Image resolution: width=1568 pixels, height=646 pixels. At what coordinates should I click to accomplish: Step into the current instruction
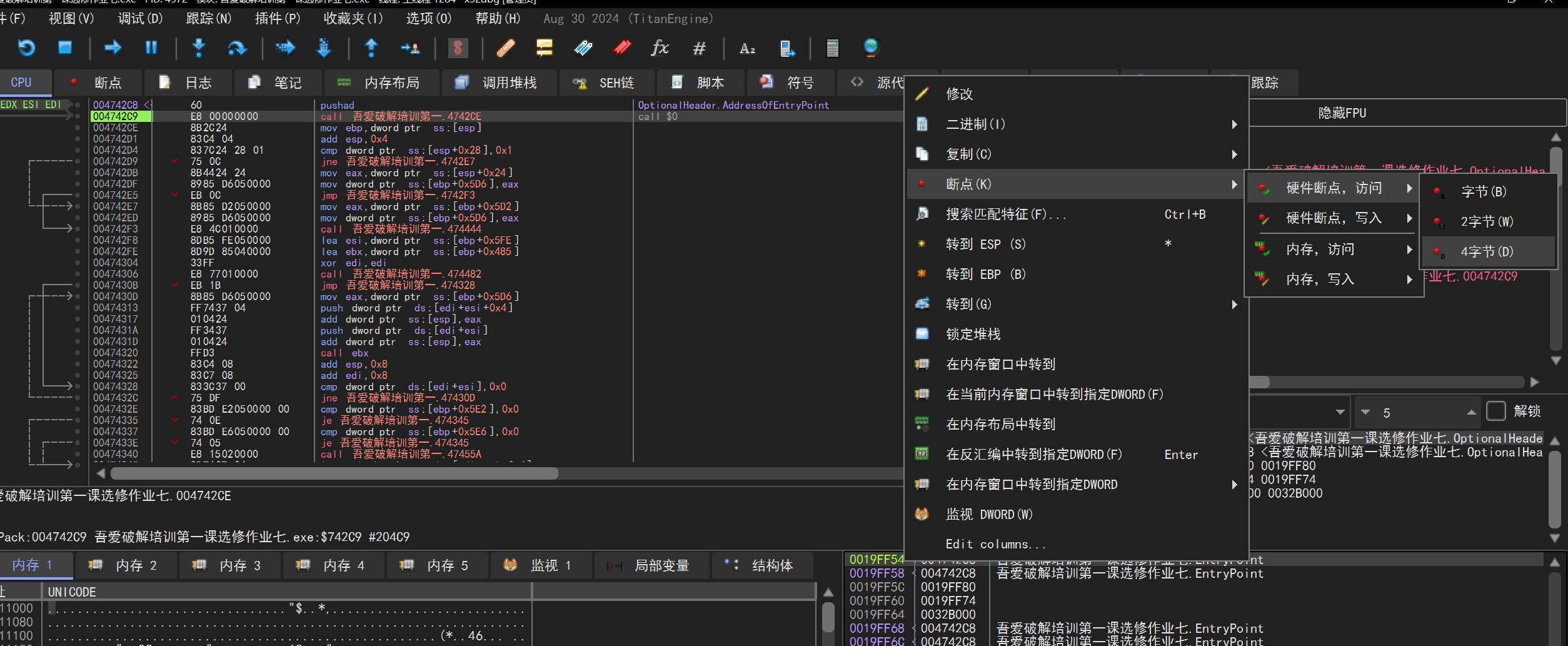click(199, 48)
